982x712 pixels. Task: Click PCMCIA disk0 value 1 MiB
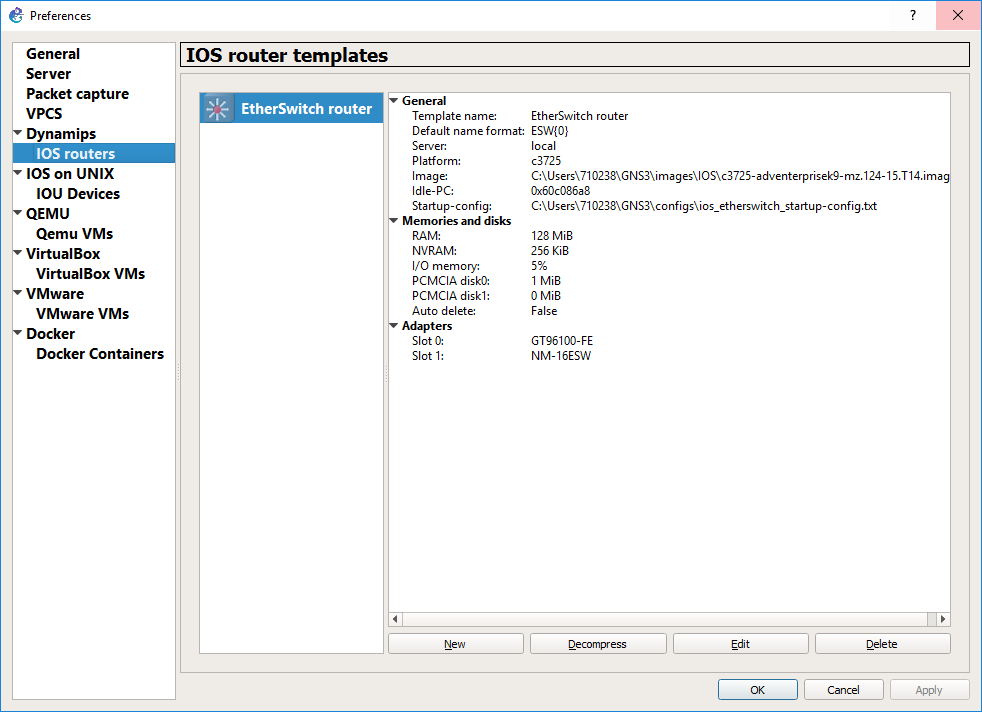(545, 281)
